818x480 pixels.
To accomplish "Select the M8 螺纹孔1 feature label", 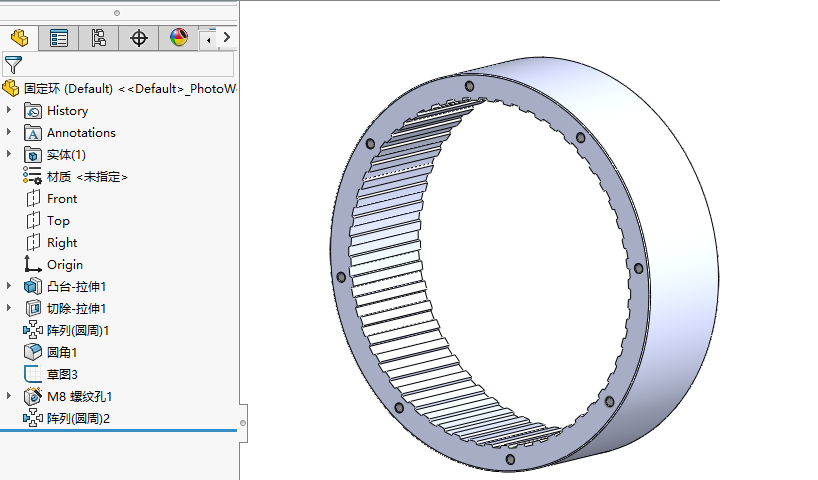I will point(79,397).
